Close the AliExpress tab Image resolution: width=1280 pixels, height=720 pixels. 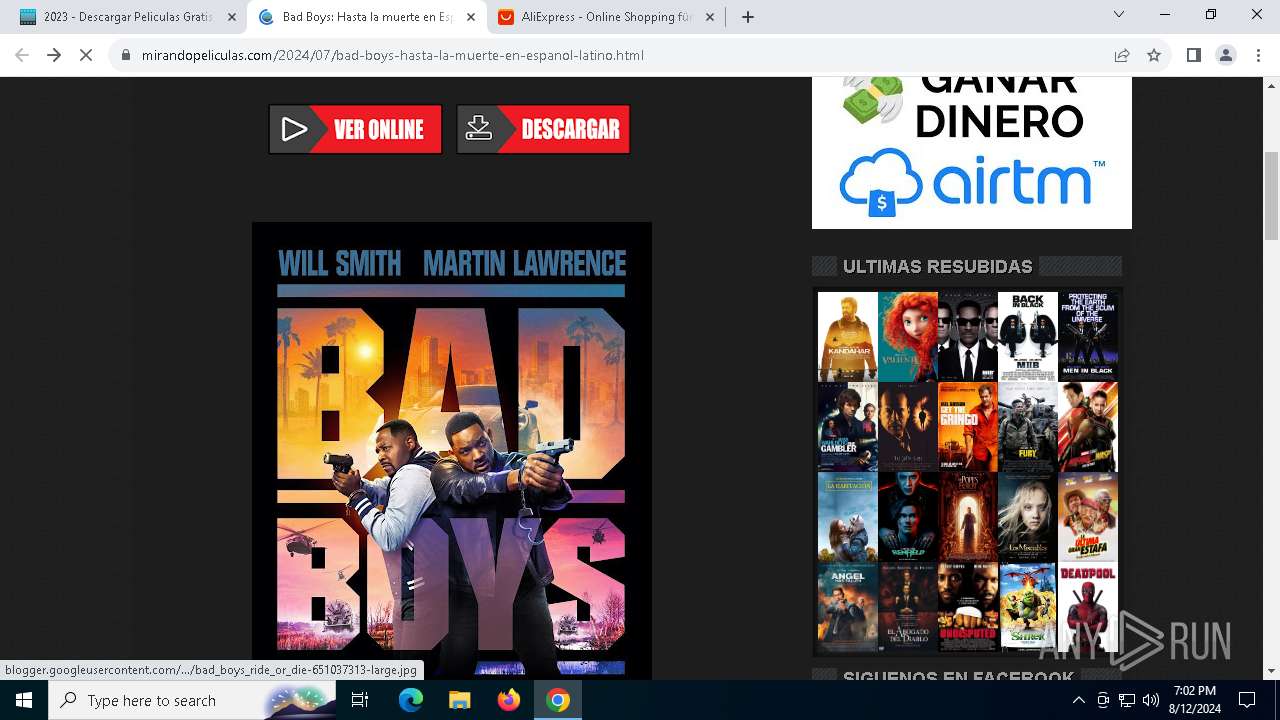tap(710, 17)
